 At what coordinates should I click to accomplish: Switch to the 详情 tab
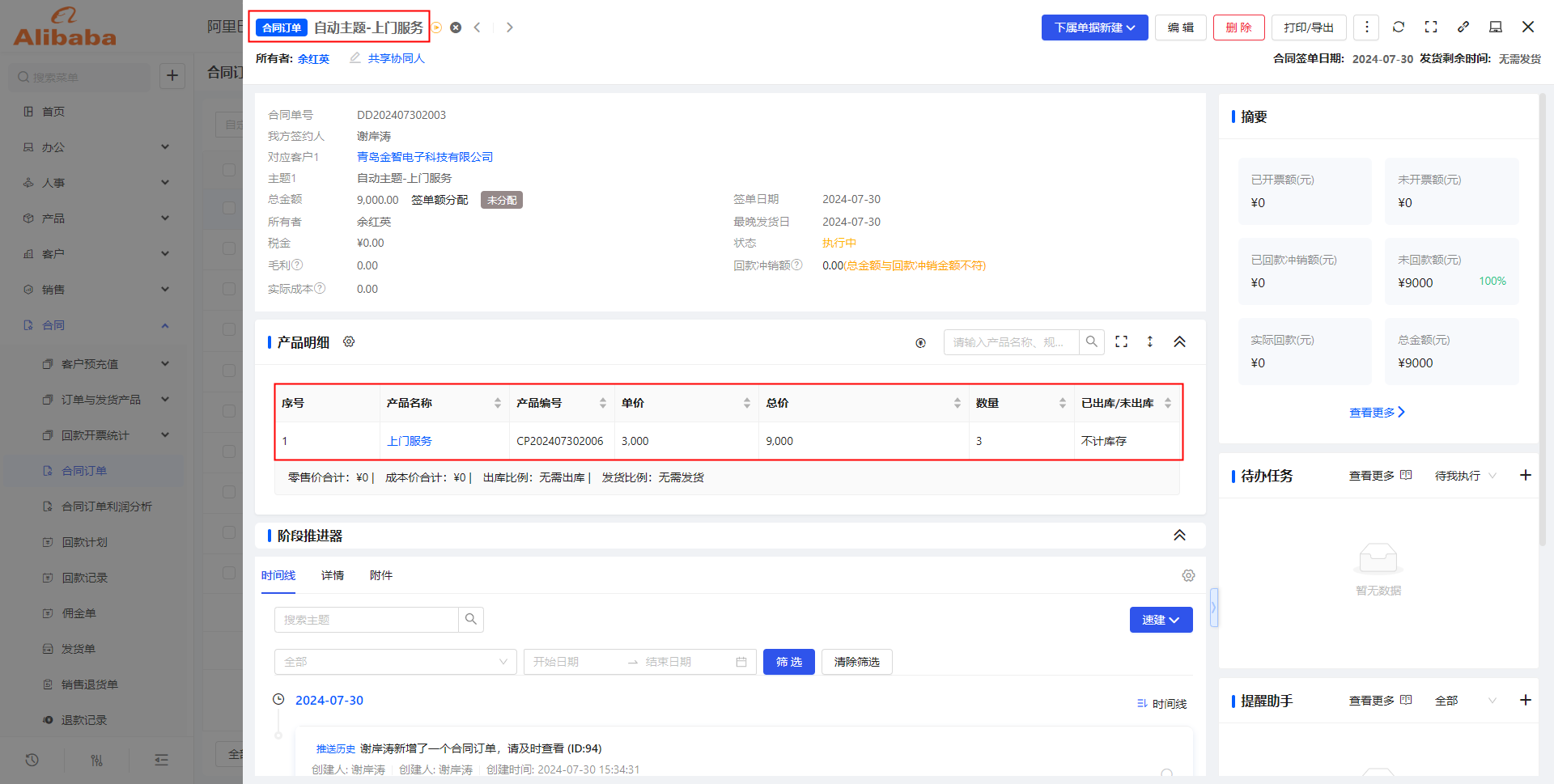tap(332, 575)
